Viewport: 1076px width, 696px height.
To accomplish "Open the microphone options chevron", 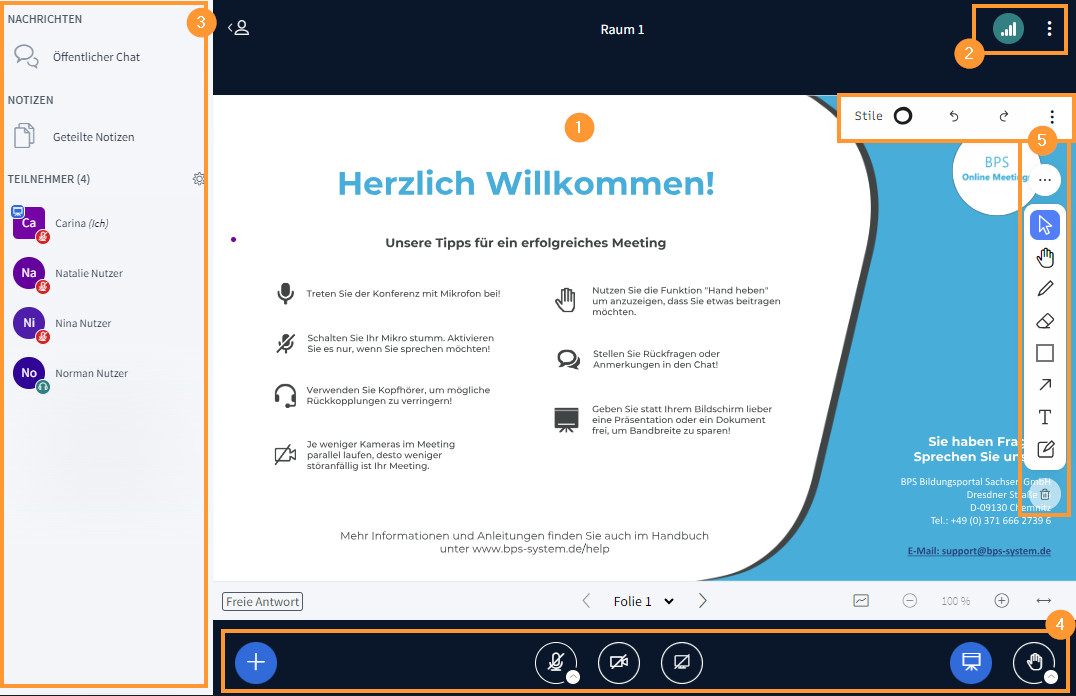I will coord(574,678).
